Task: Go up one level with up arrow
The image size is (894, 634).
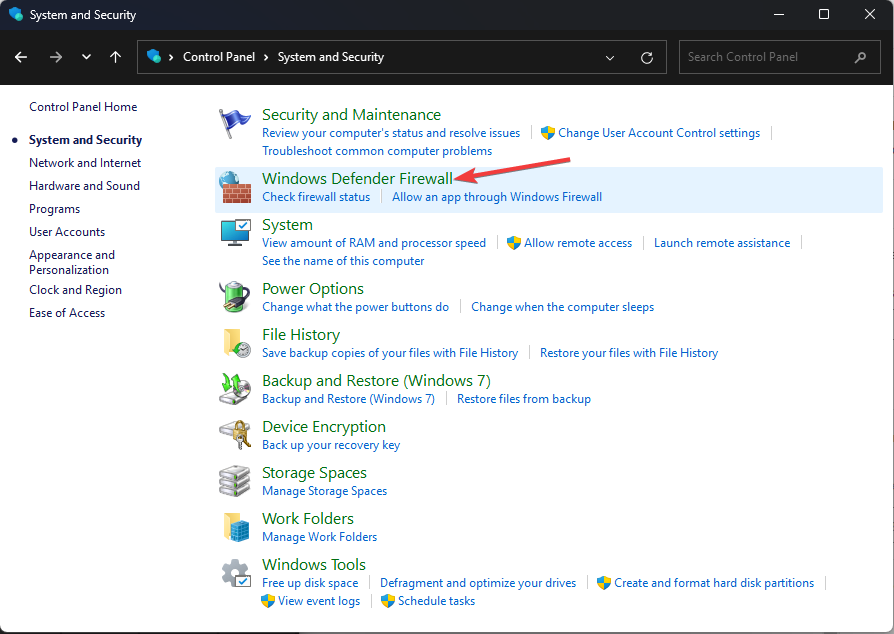Action: pyautogui.click(x=115, y=57)
